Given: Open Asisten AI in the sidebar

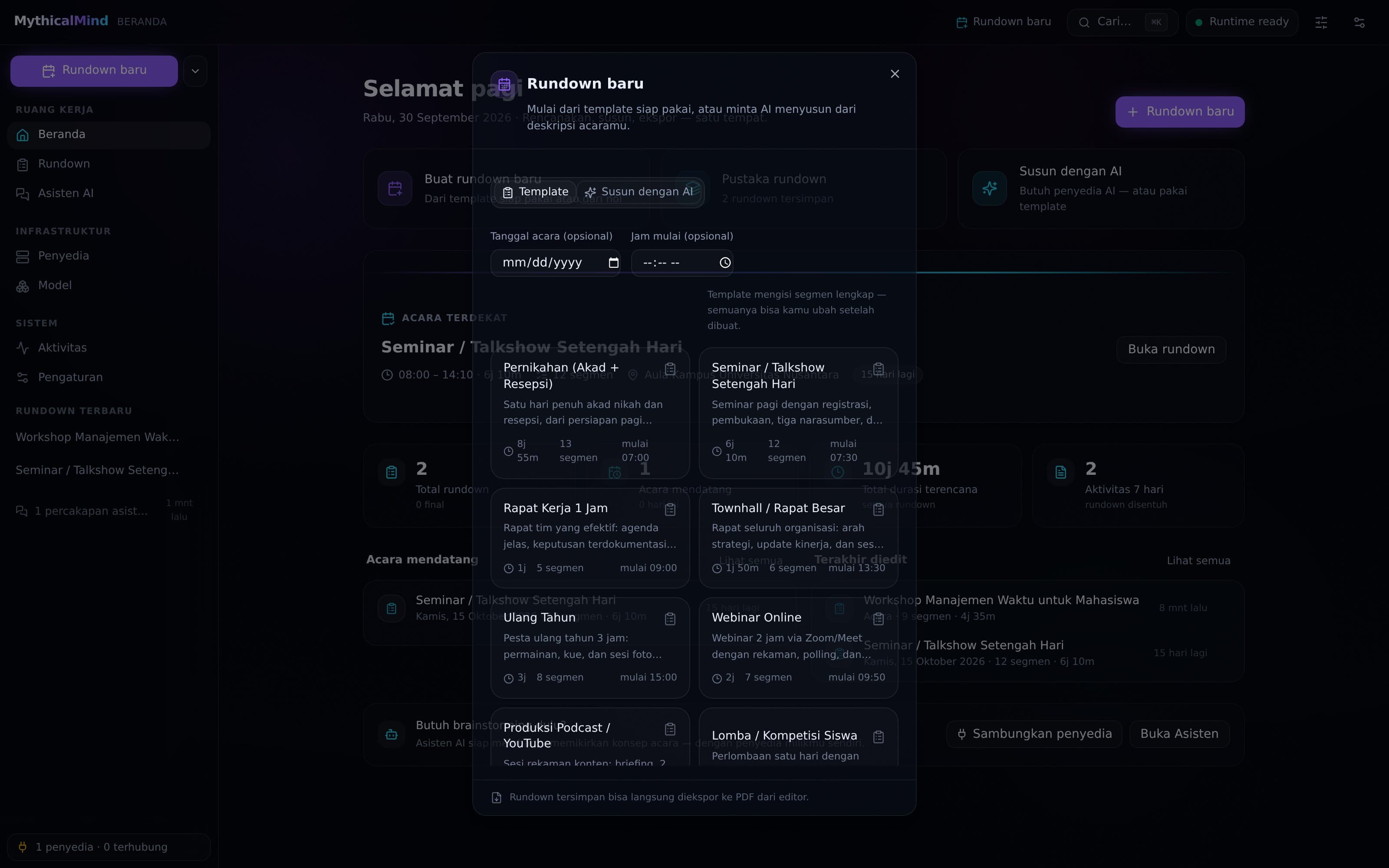Looking at the screenshot, I should (x=109, y=194).
